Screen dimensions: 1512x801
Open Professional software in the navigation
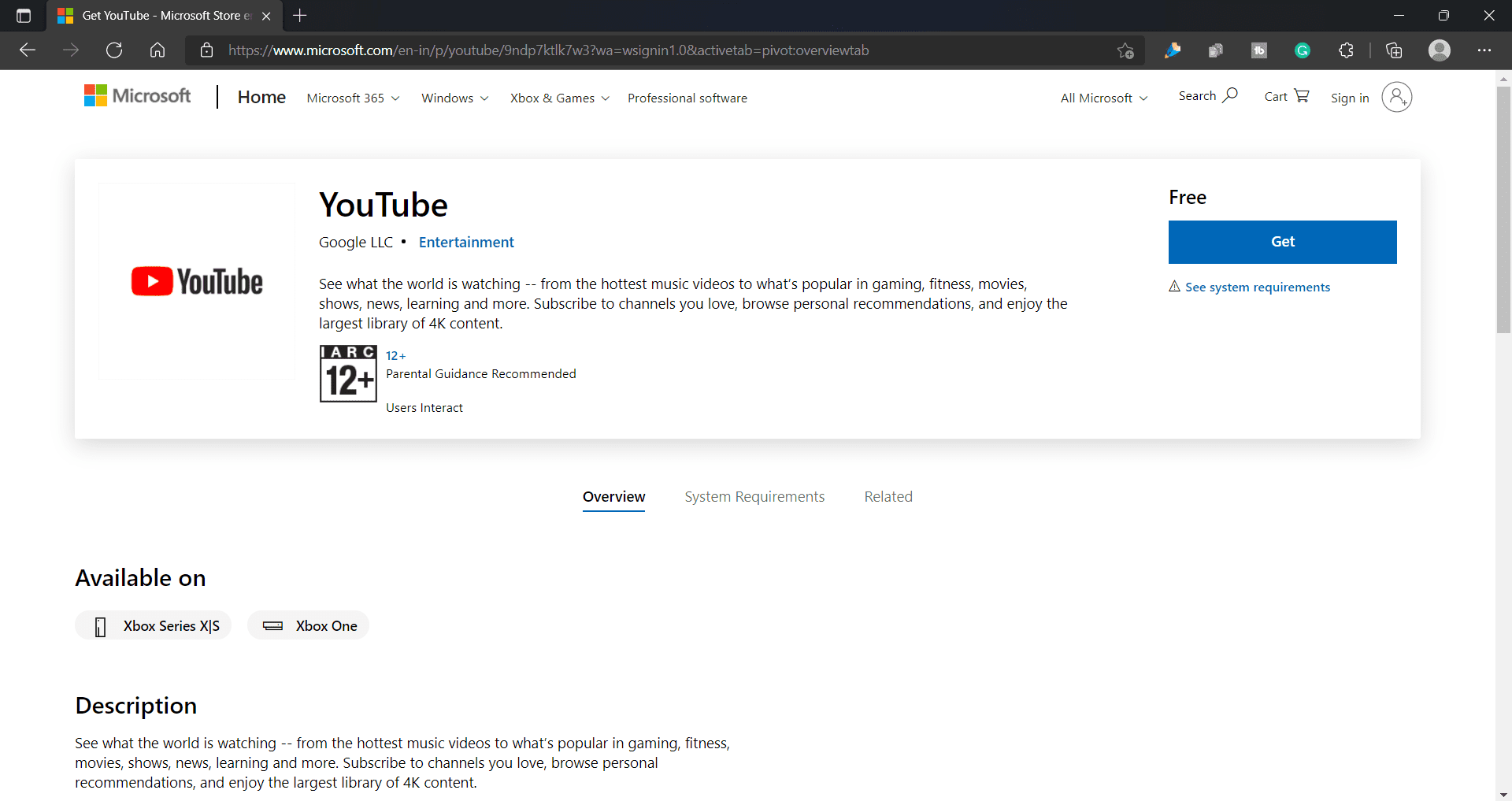pos(687,98)
